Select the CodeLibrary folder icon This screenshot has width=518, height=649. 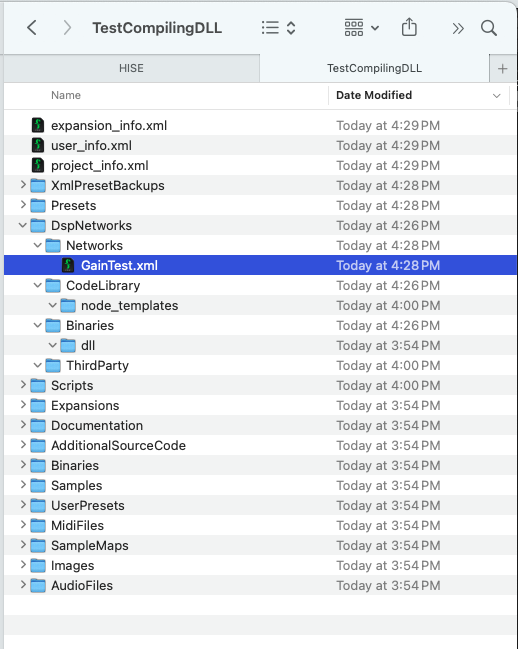click(x=53, y=286)
